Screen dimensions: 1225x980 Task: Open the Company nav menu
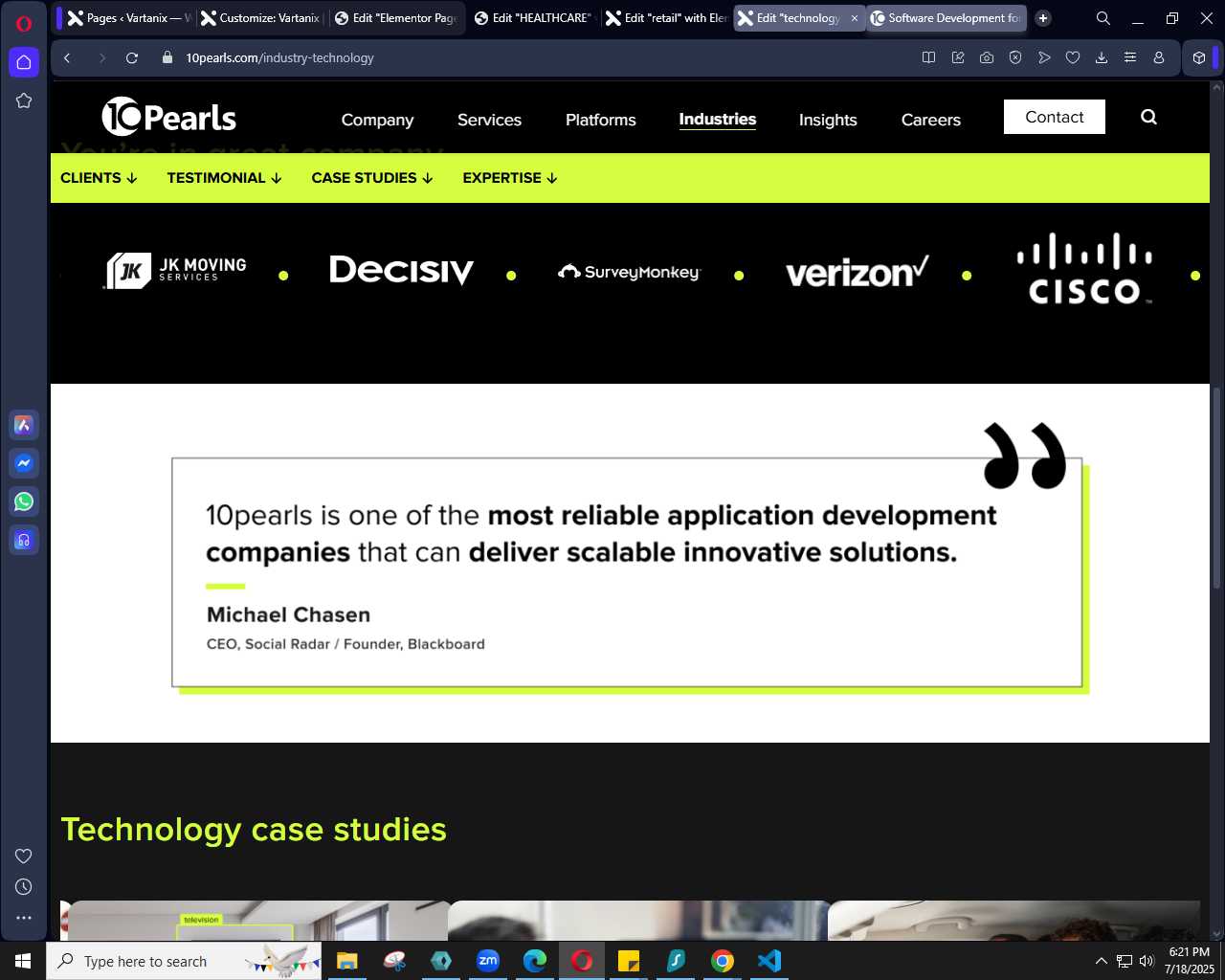tap(377, 120)
